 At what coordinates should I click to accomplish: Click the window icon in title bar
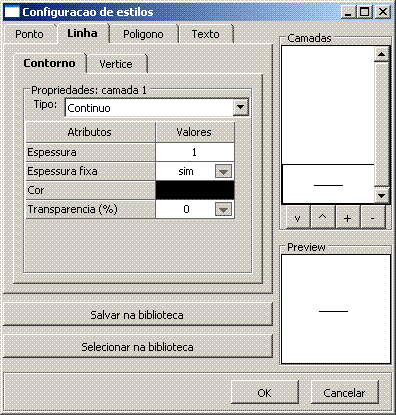click(x=12, y=12)
